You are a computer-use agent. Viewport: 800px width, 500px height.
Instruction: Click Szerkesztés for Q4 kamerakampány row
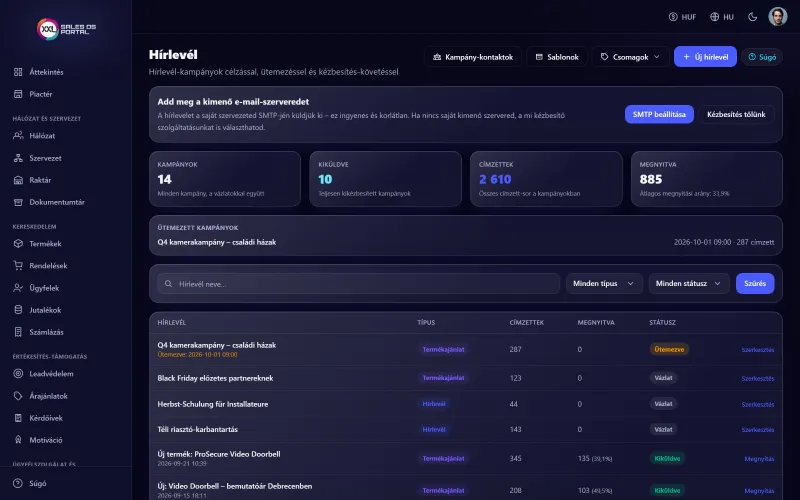(758, 349)
